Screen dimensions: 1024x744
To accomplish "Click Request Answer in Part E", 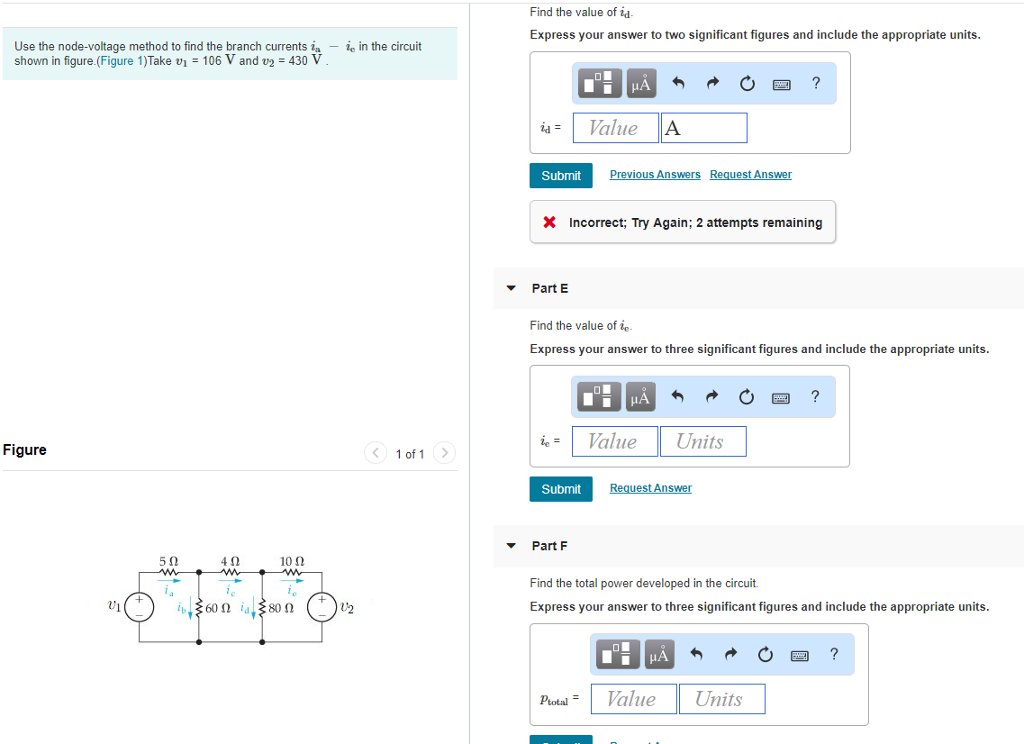I will pos(650,487).
